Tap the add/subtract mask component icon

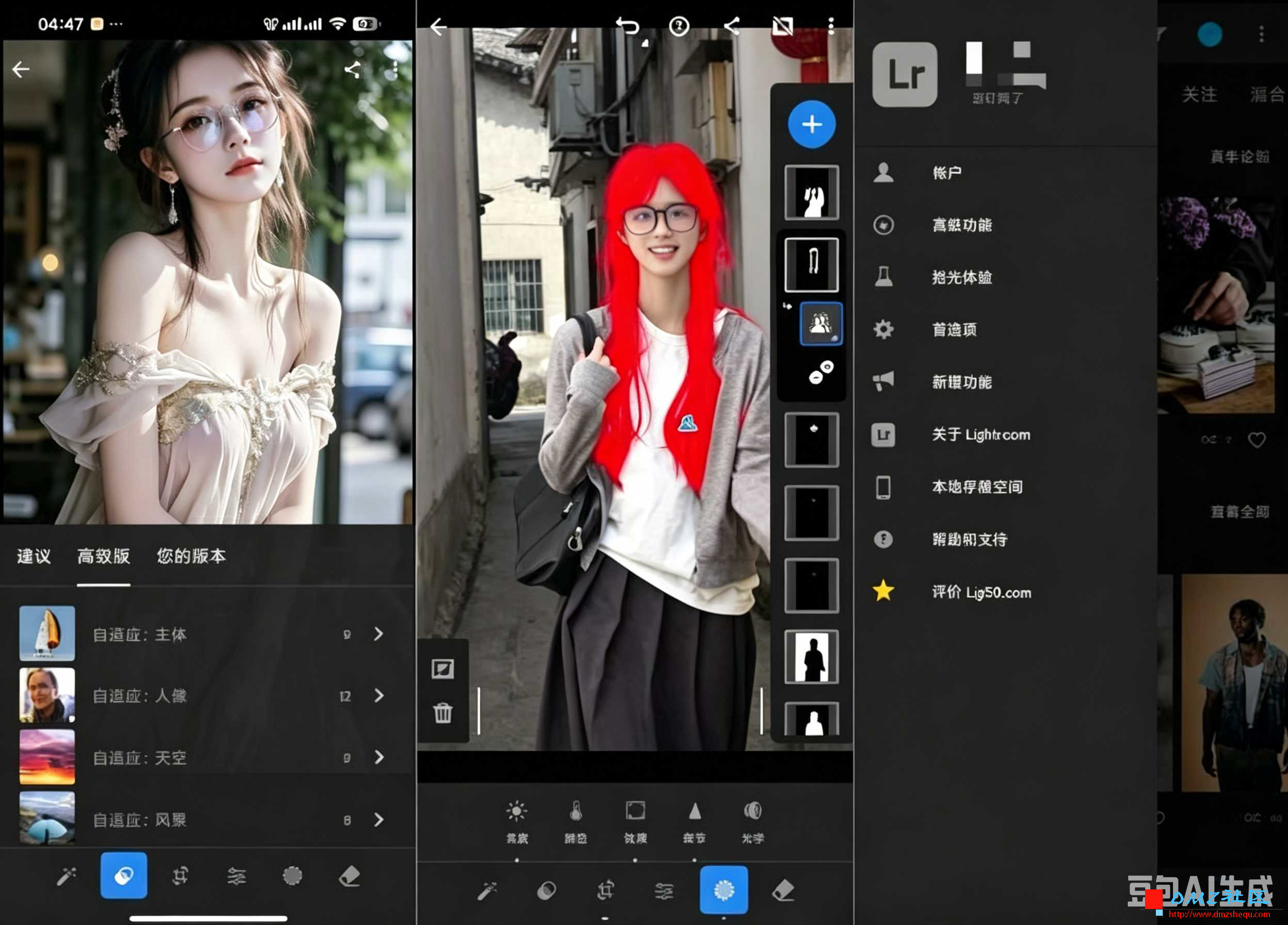click(x=820, y=373)
